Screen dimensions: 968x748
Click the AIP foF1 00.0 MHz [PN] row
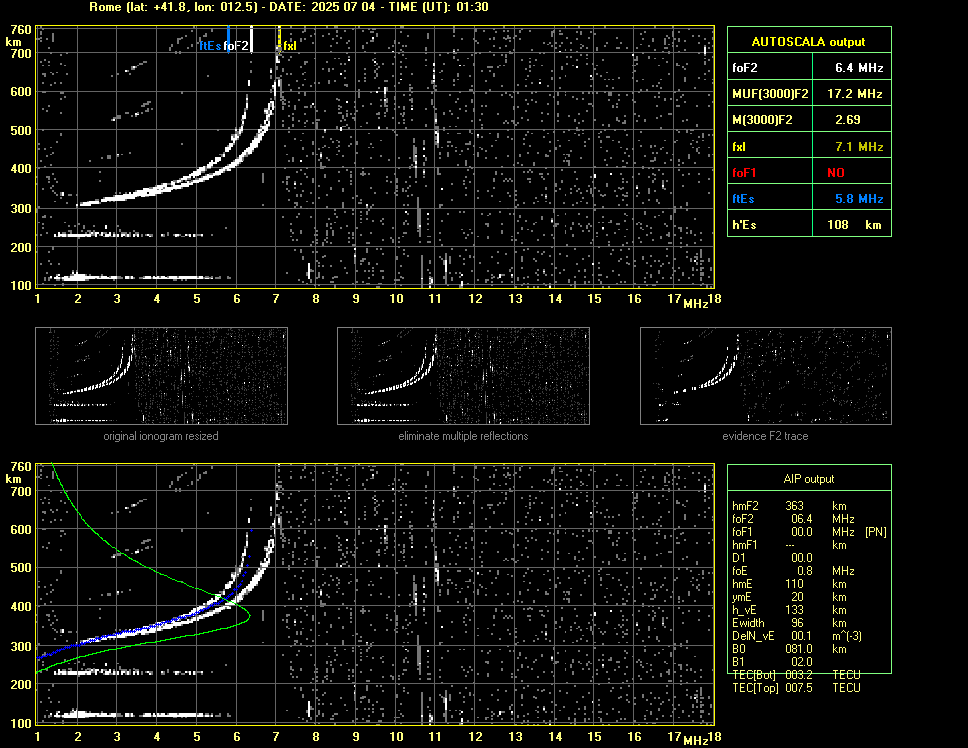click(x=809, y=531)
